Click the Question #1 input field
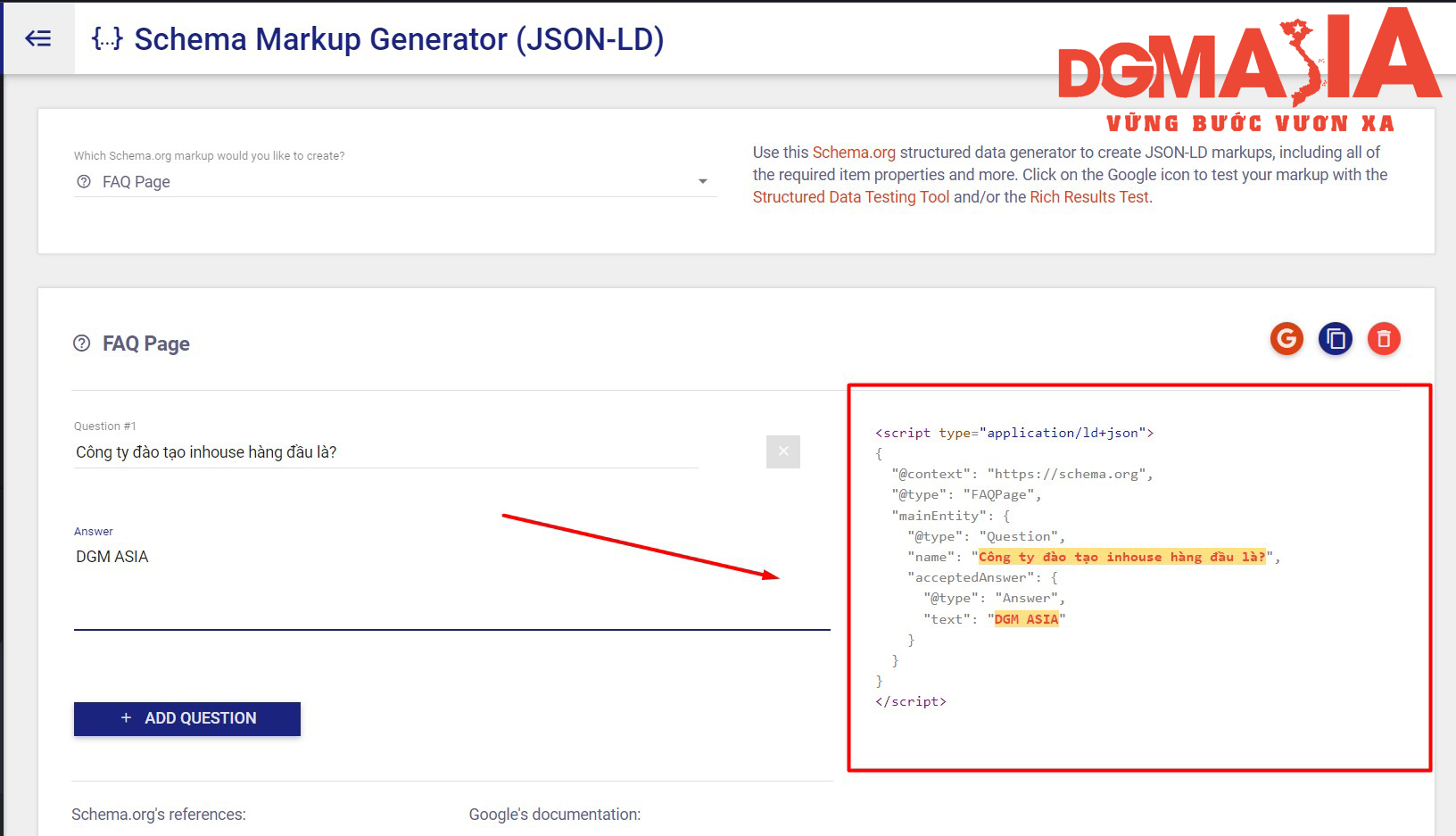 click(386, 452)
